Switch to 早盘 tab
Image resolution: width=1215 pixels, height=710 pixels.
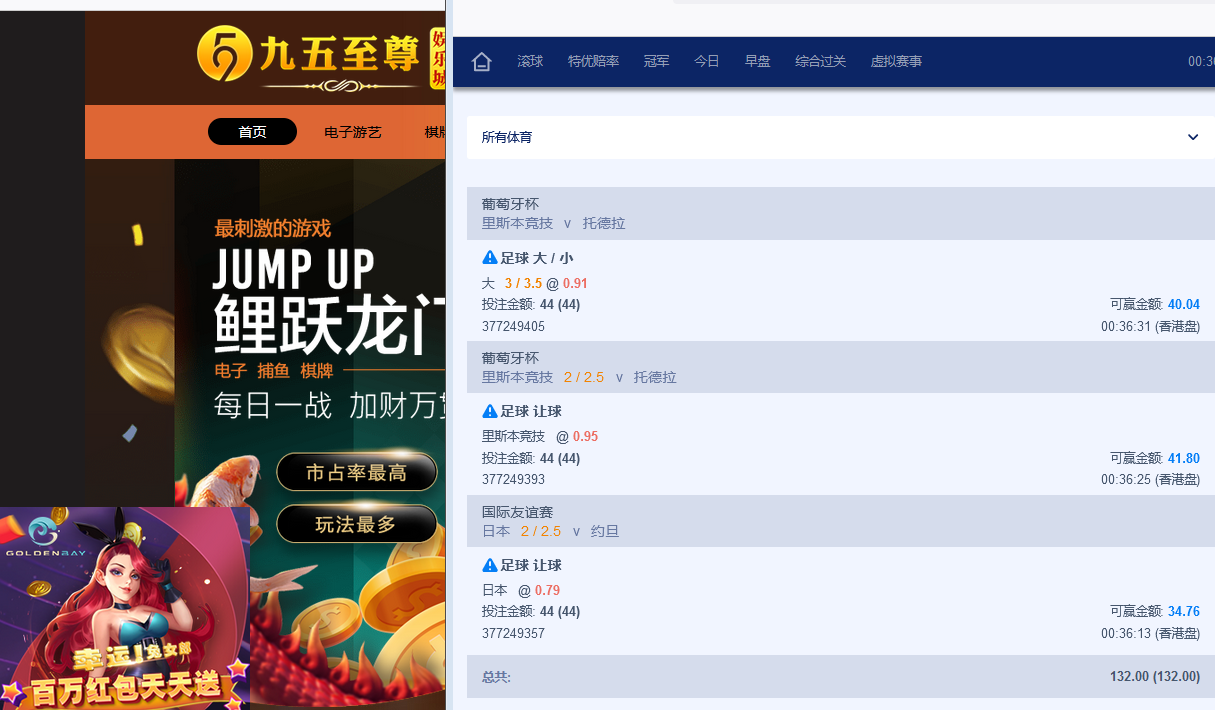point(757,62)
